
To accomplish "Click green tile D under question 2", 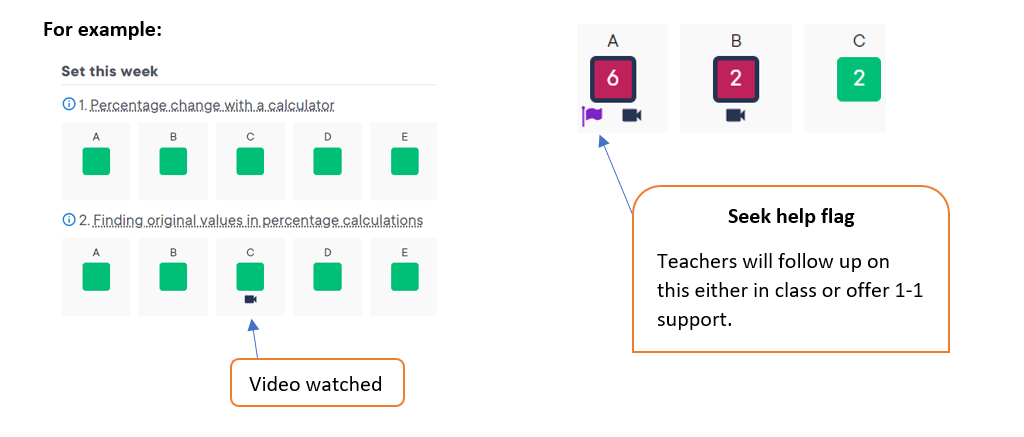I will pyautogui.click(x=327, y=276).
